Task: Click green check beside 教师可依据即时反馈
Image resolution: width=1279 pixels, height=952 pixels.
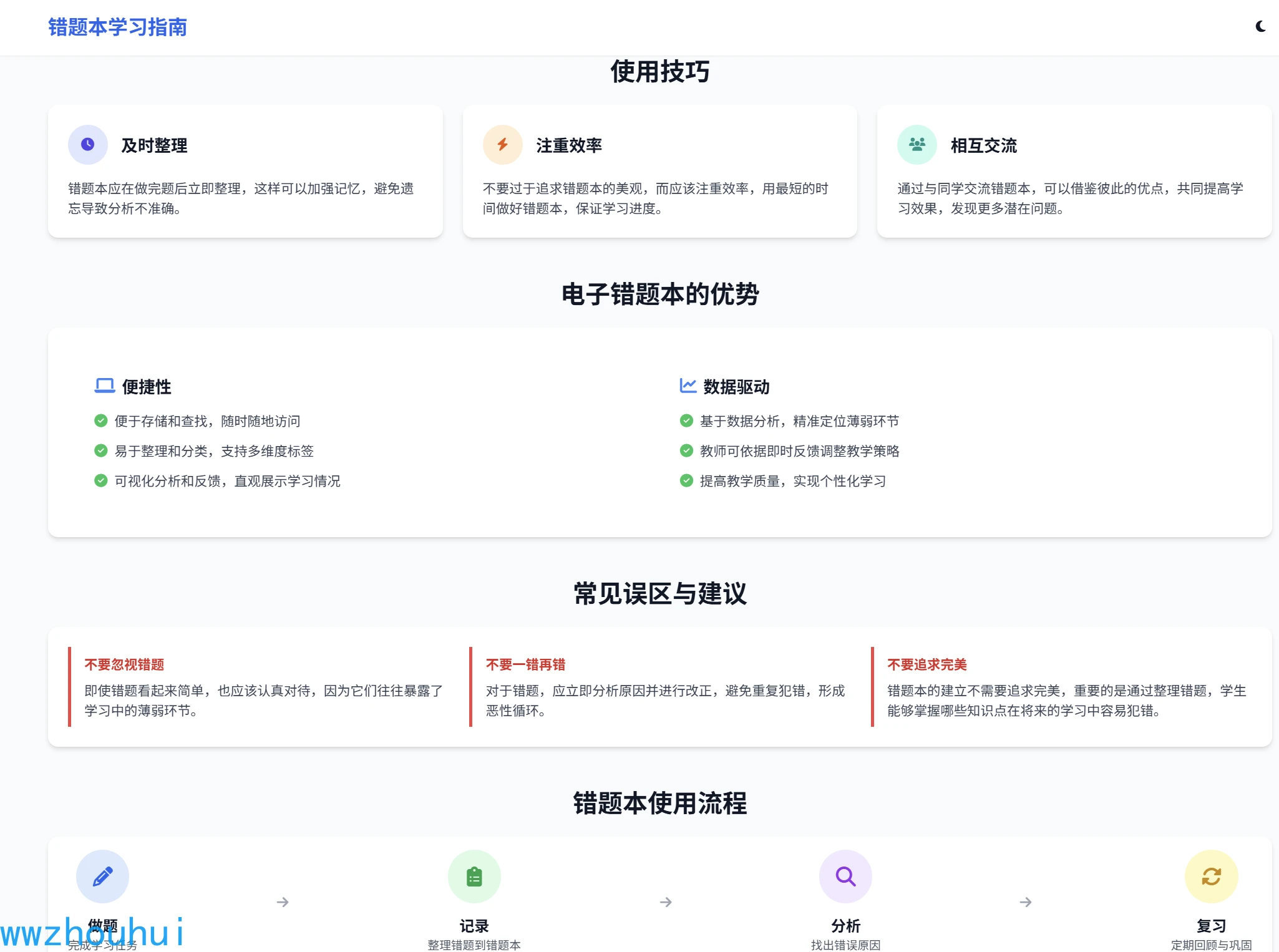Action: 686,451
